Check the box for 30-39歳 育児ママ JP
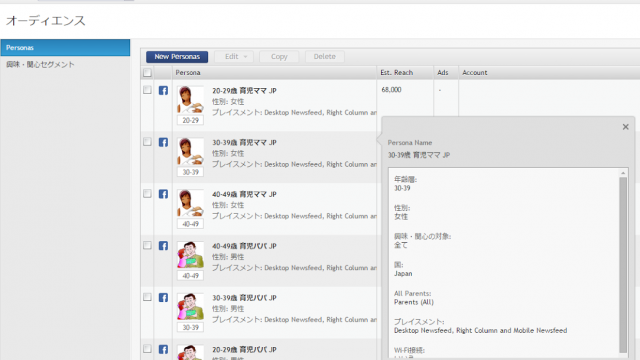The height and width of the screenshot is (360, 640). (x=147, y=142)
